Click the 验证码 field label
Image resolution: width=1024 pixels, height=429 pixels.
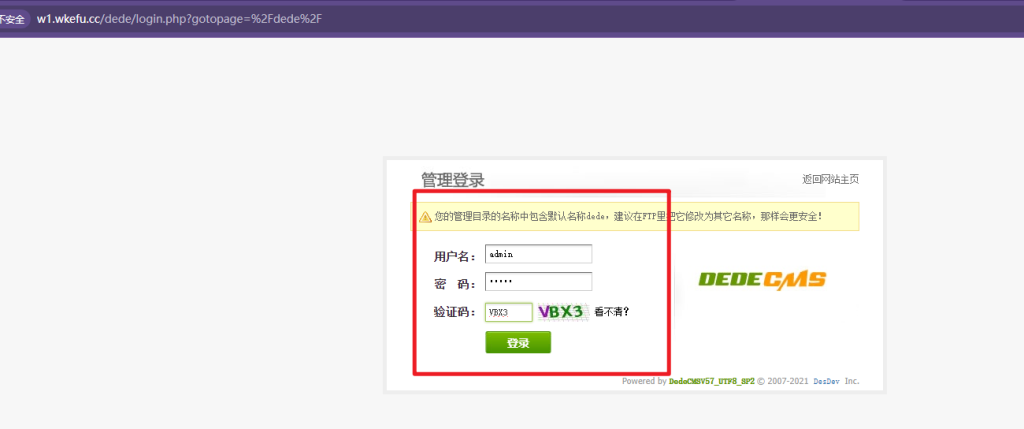point(455,312)
